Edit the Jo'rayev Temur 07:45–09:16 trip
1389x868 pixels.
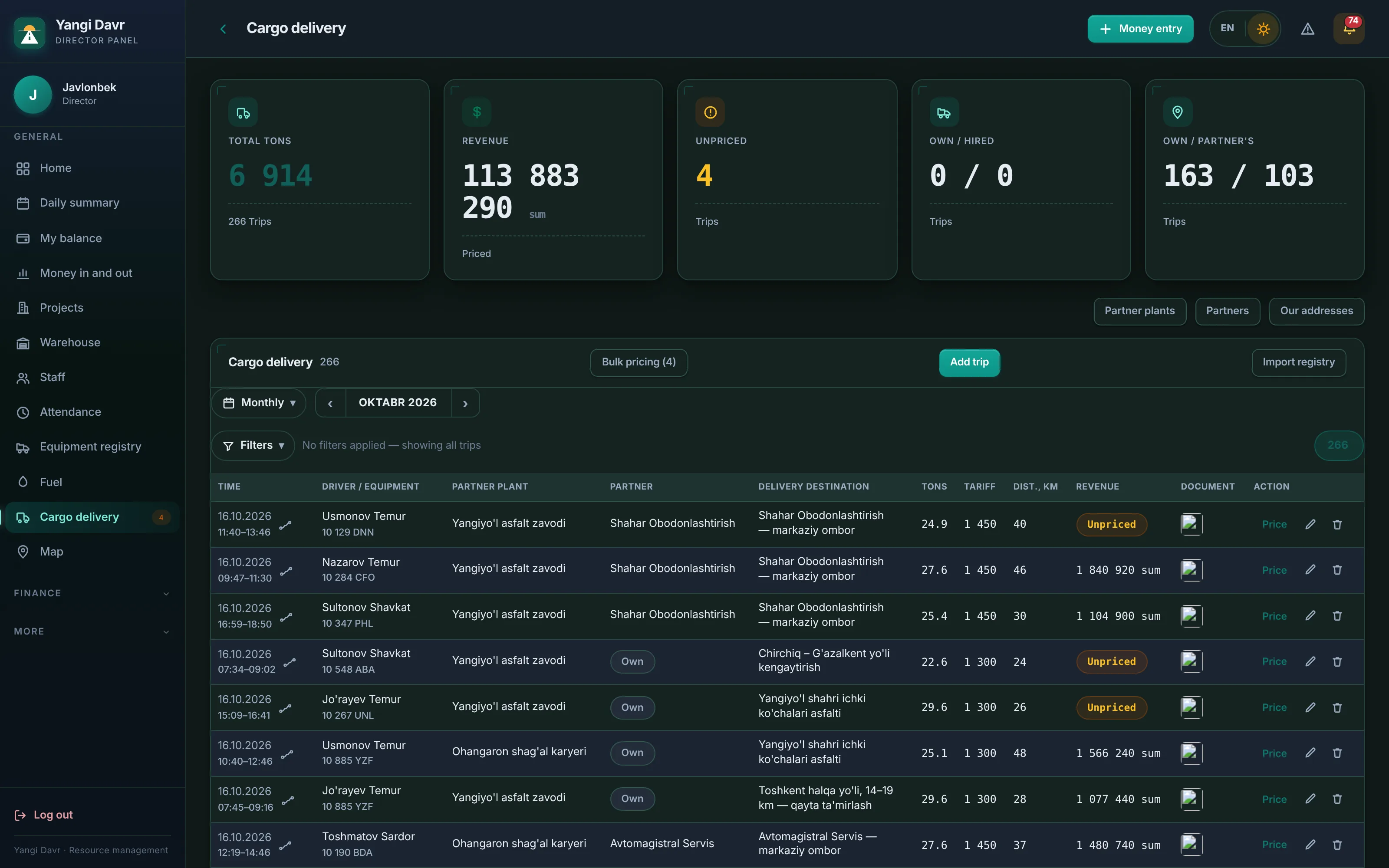(1310, 799)
